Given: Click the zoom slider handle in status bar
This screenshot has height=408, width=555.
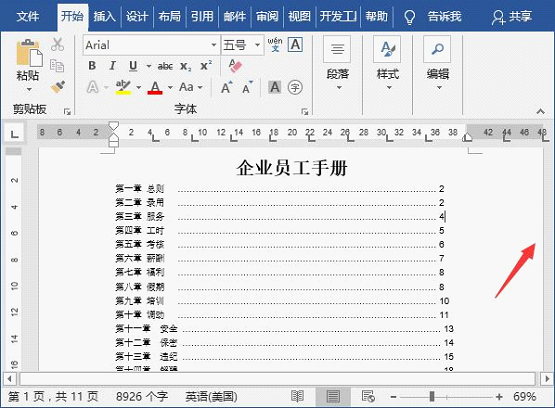Looking at the screenshot, I should click(x=432, y=396).
